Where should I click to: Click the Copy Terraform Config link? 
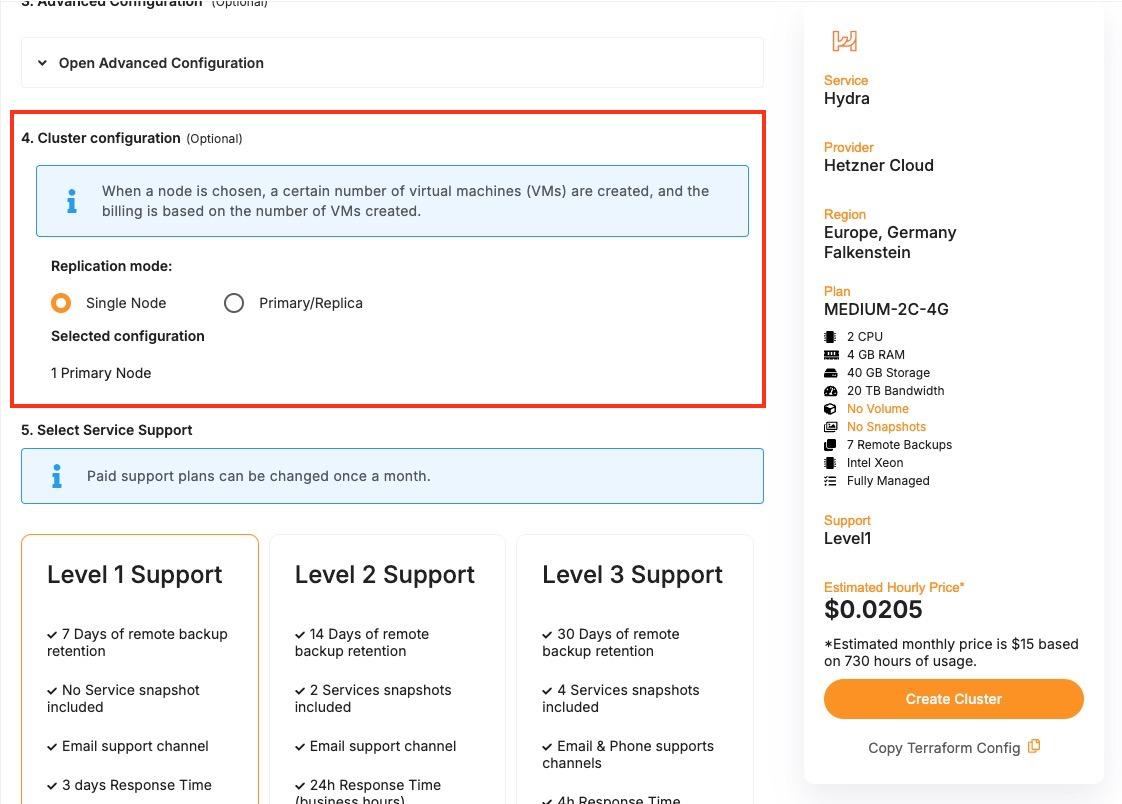[944, 748]
